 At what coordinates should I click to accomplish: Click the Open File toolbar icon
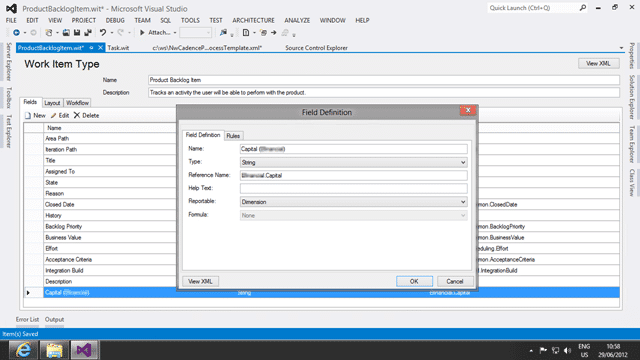[x=66, y=33]
